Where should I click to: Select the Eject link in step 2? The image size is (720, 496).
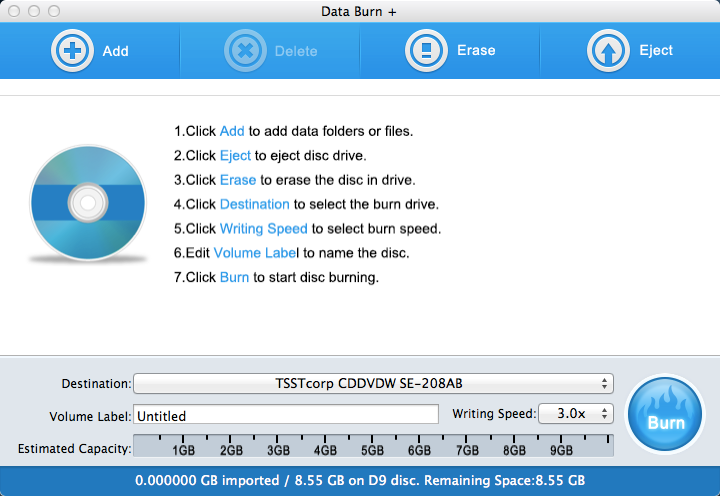coord(235,156)
